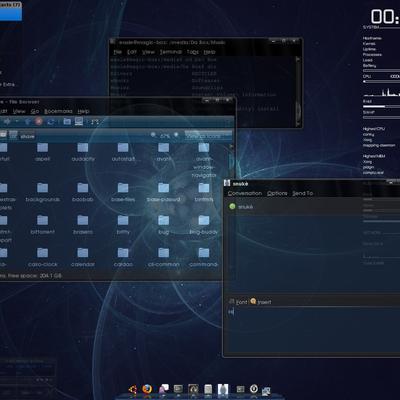Click the CPU usage bar in system monitor
Viewport: 400px width, 400px height.
tap(381, 81)
